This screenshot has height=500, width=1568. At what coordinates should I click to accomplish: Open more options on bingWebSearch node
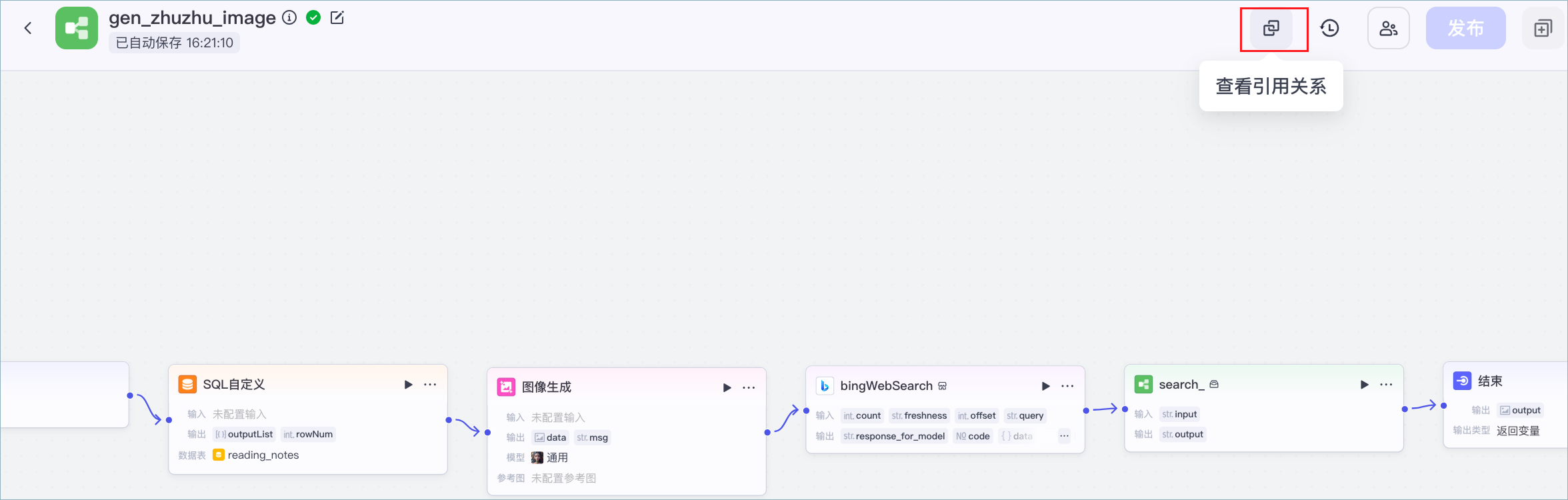1067,386
